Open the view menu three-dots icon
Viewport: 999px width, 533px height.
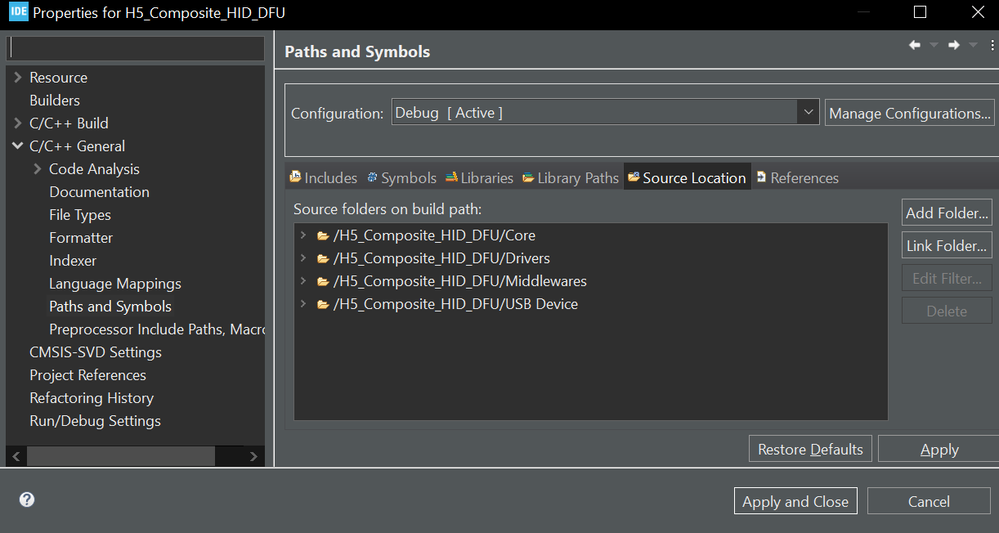pos(992,45)
